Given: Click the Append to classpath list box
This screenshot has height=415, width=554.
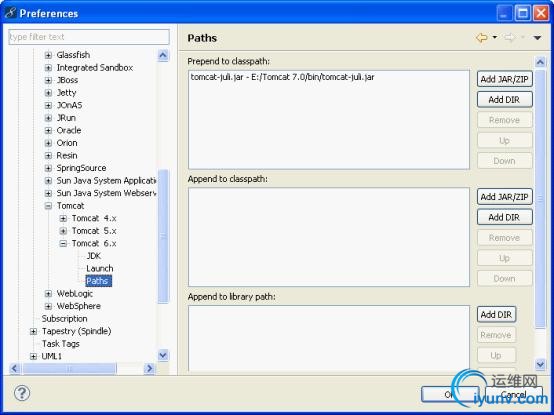Looking at the screenshot, I should (x=329, y=237).
